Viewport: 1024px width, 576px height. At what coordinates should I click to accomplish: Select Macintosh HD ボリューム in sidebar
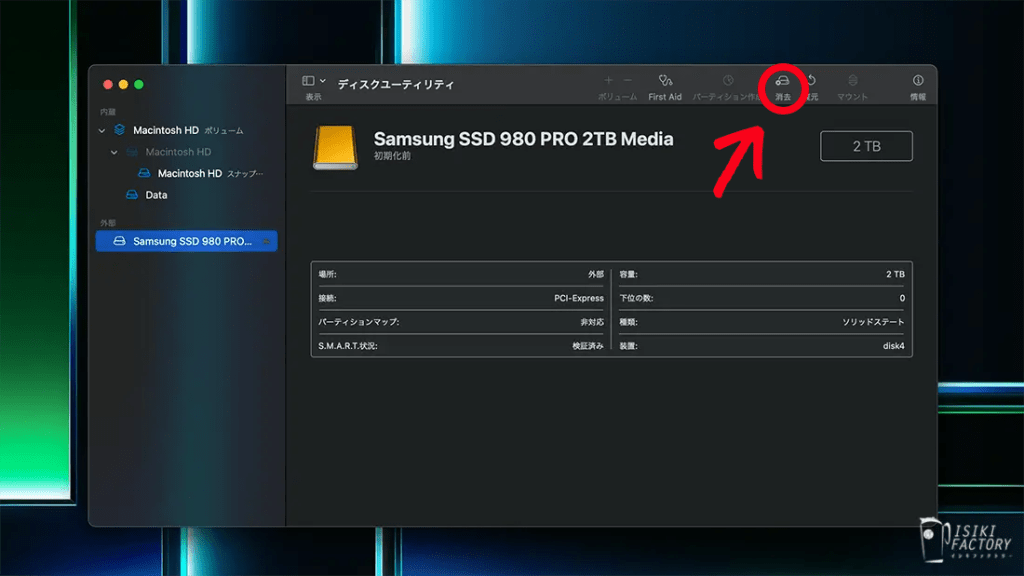(188, 130)
